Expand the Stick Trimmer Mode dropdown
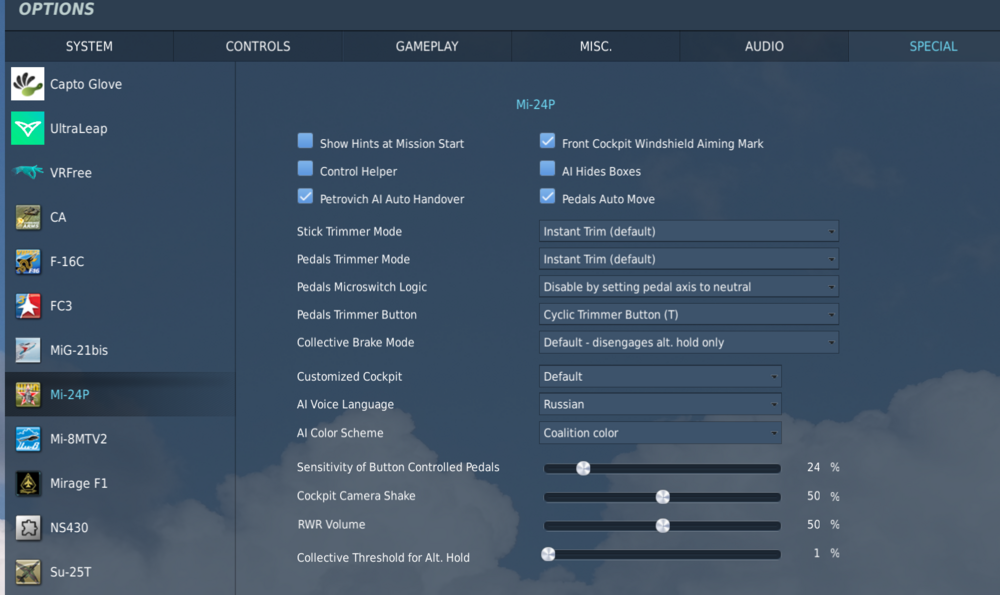Screen dimensions: 1000x595 [x=688, y=231]
